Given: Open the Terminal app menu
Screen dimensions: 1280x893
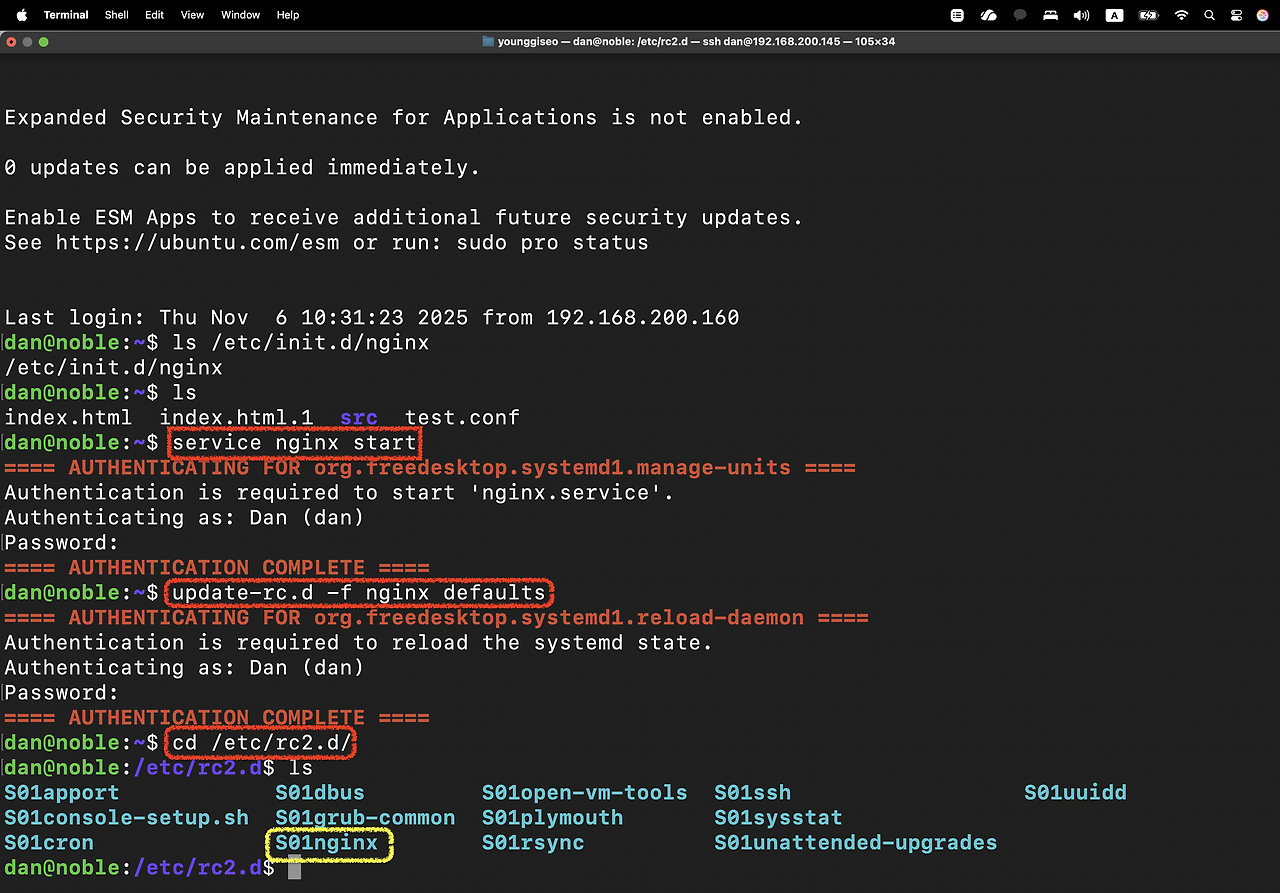Looking at the screenshot, I should point(66,15).
